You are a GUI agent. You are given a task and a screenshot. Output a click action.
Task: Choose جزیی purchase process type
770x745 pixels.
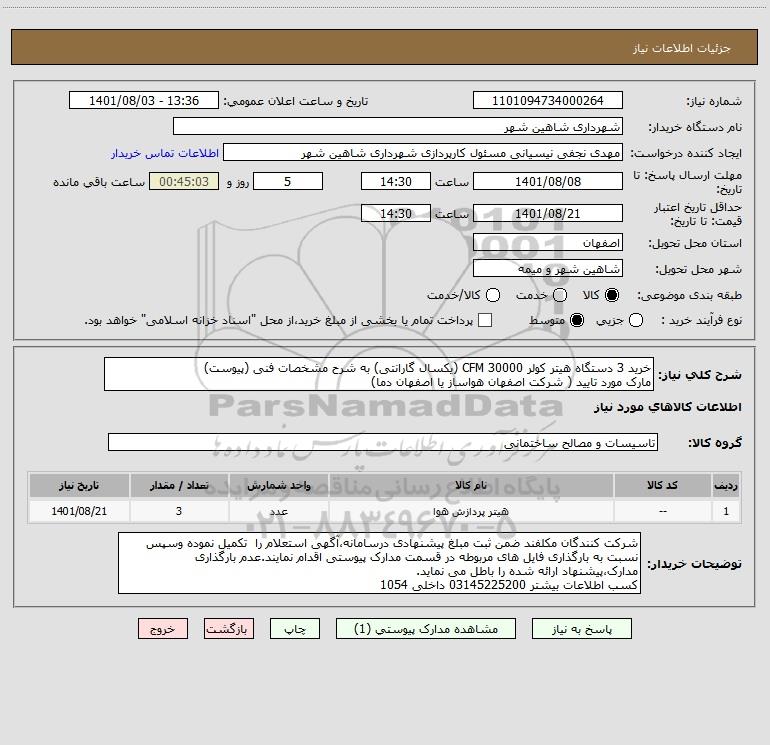pos(636,320)
